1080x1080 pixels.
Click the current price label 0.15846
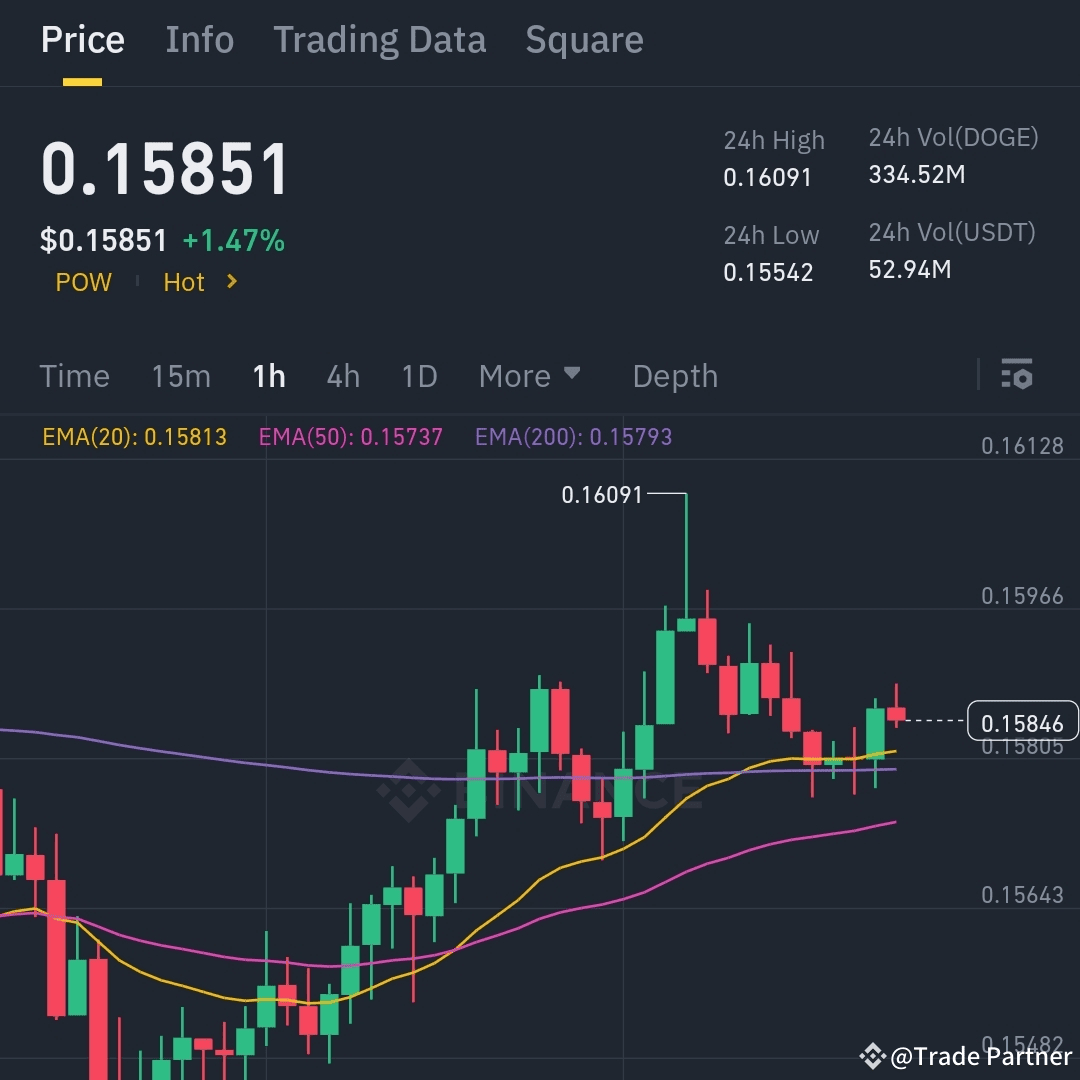(x=1022, y=721)
